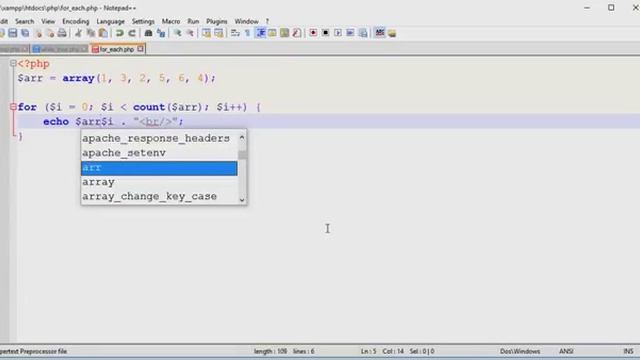Pick highlighted 'arr' autocomplete suggestion
This screenshot has width=640, height=360.
click(x=159, y=168)
